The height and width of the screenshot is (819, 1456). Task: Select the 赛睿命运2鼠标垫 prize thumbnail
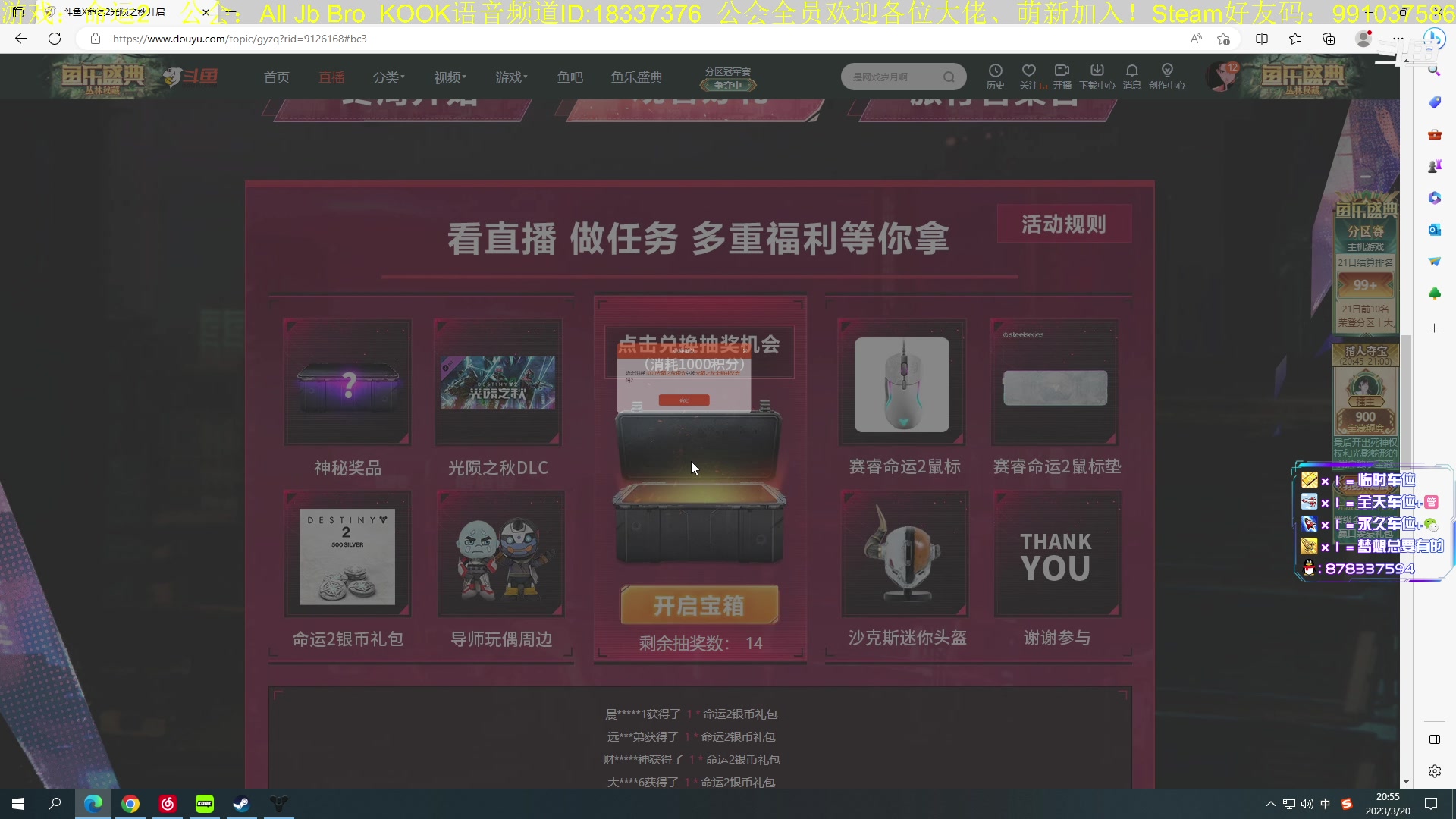pyautogui.click(x=1055, y=382)
